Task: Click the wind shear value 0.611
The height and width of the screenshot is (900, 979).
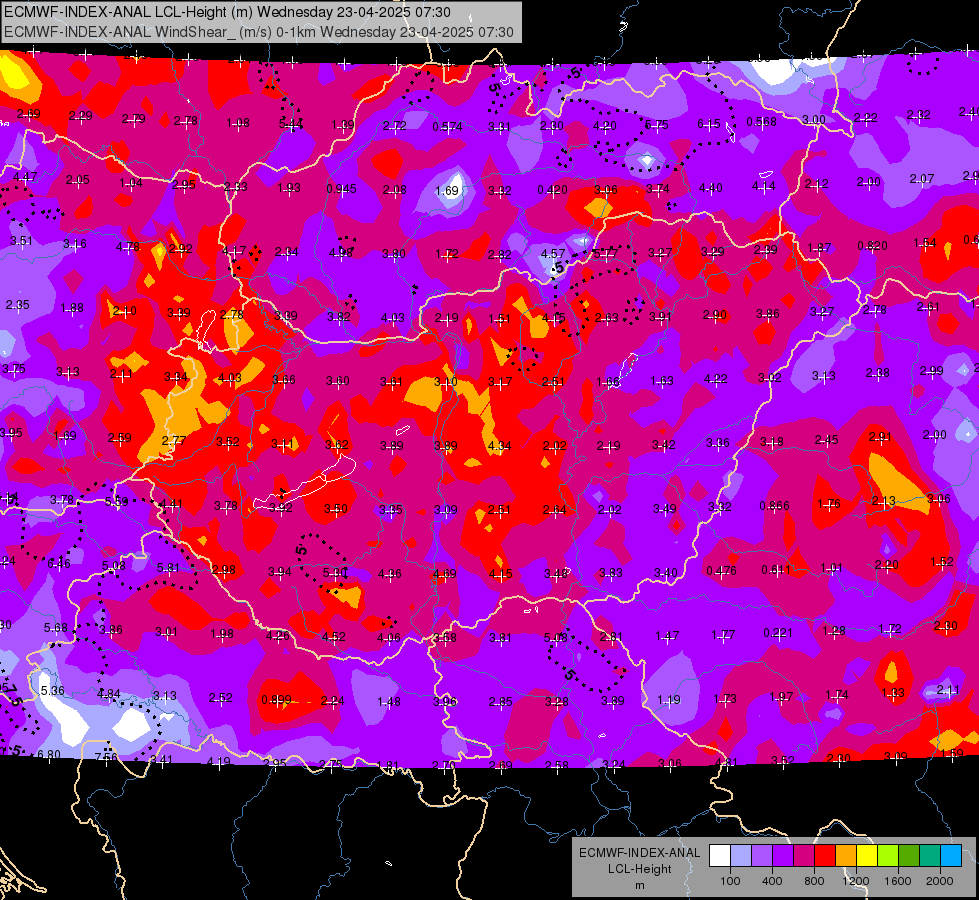Action: point(776,569)
